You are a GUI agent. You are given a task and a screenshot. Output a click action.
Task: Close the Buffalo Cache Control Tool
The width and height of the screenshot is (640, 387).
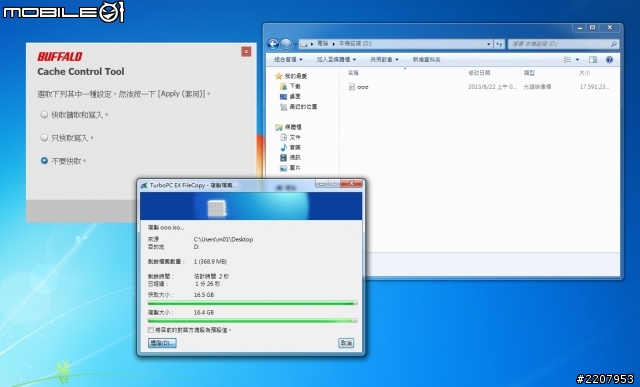click(246, 51)
